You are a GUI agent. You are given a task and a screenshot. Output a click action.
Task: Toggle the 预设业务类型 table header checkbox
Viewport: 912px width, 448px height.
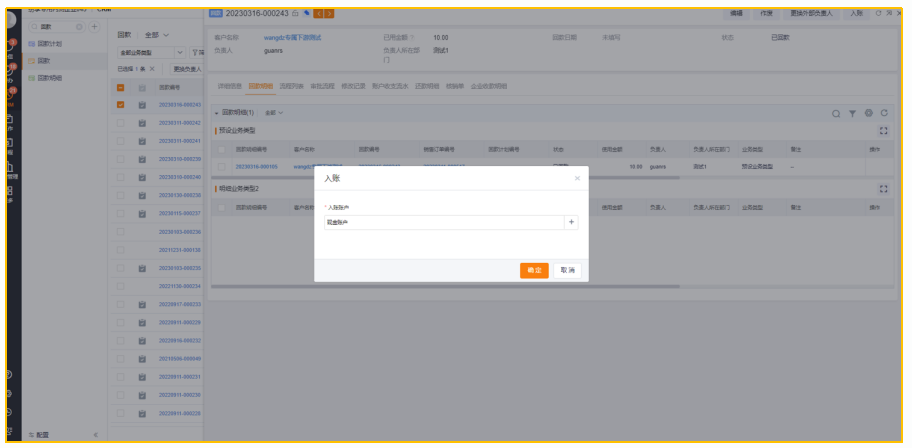pos(222,150)
